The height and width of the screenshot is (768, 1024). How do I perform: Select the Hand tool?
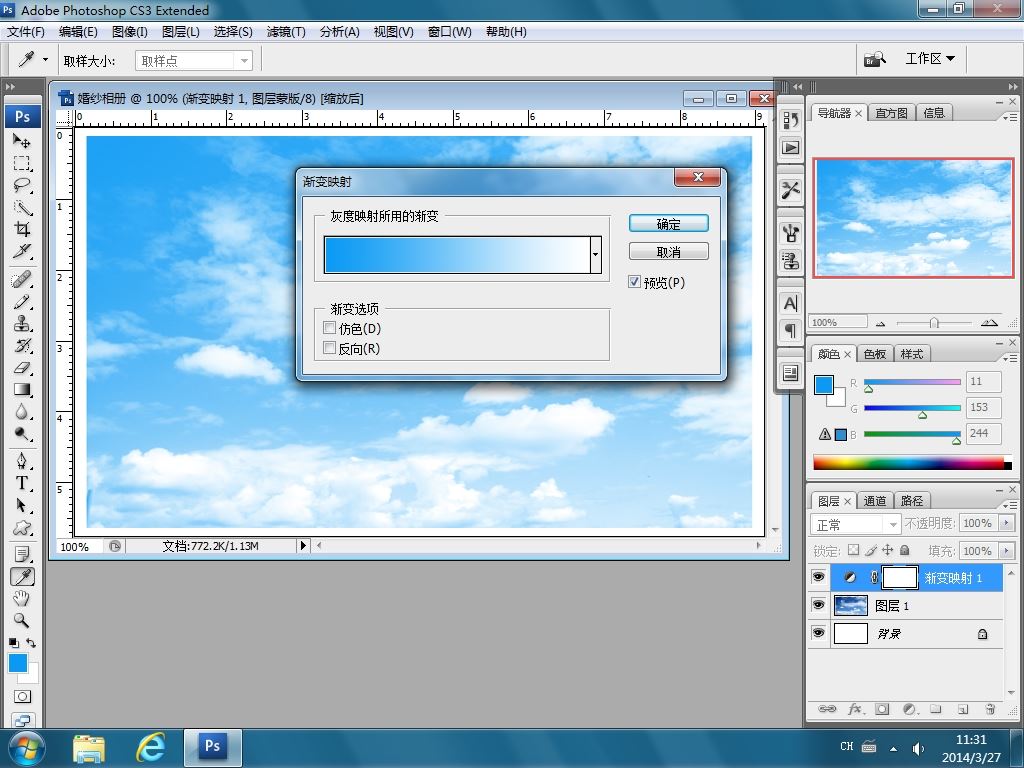22,598
